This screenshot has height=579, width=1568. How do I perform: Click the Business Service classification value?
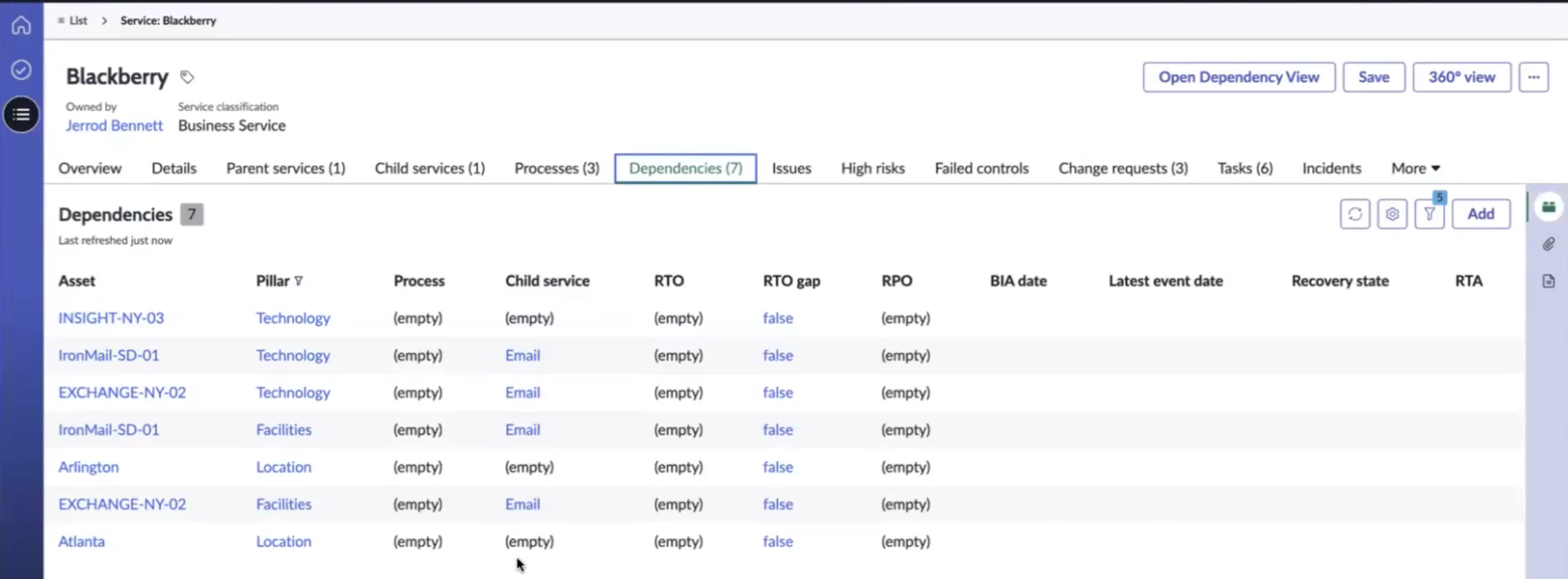[232, 125]
